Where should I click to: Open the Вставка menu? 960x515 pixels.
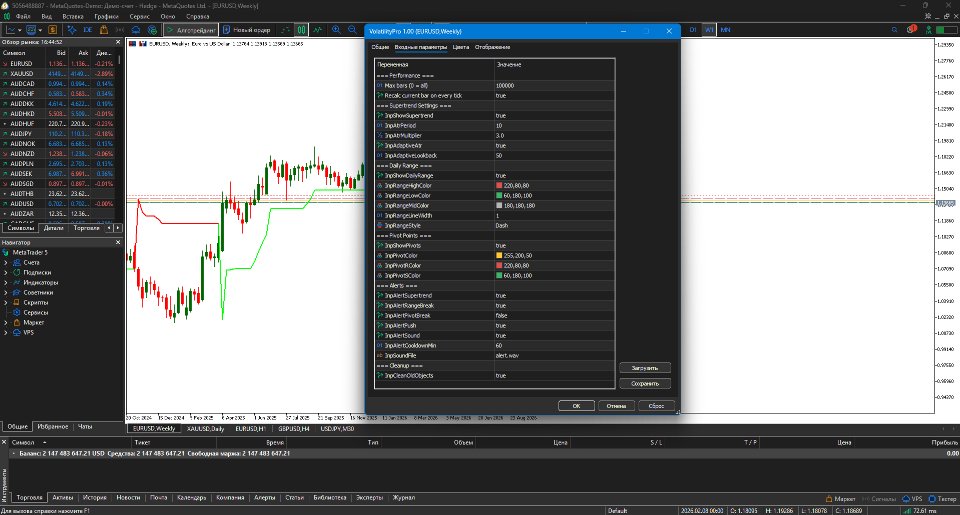[x=73, y=17]
